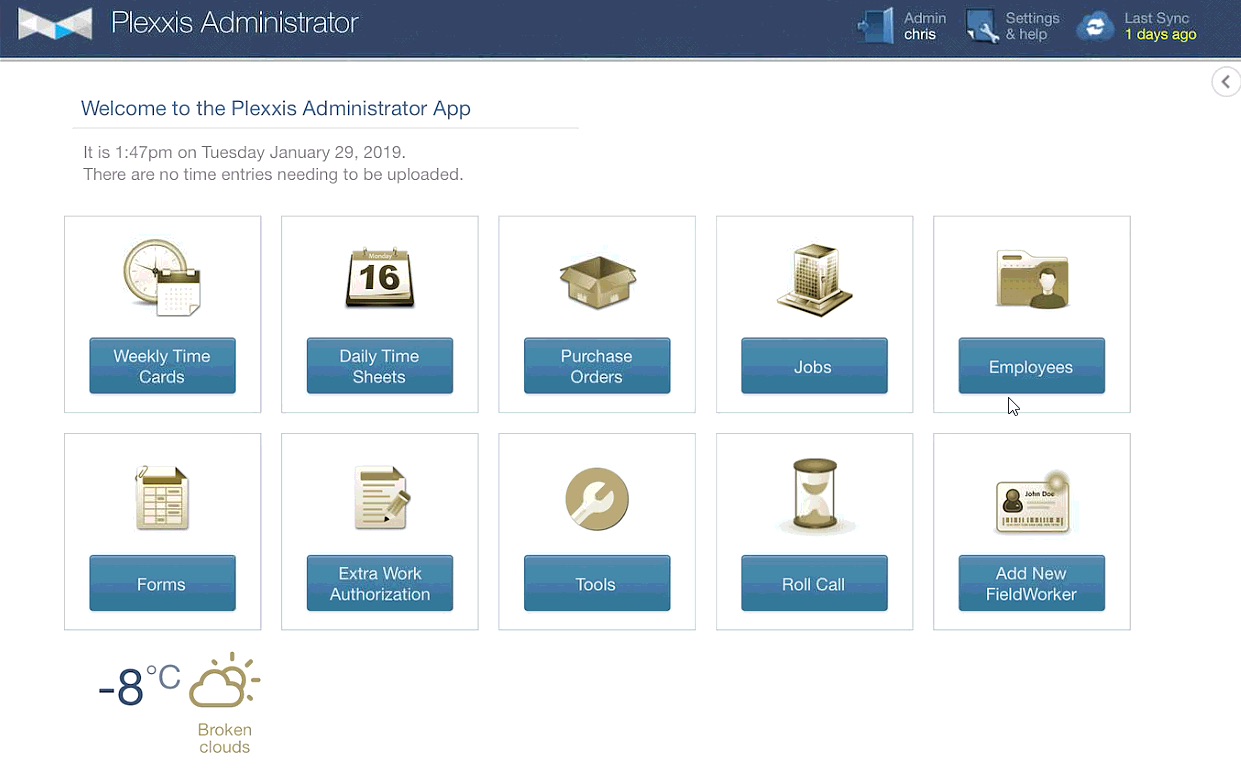Click the Last Sync cloud icon

point(1095,27)
